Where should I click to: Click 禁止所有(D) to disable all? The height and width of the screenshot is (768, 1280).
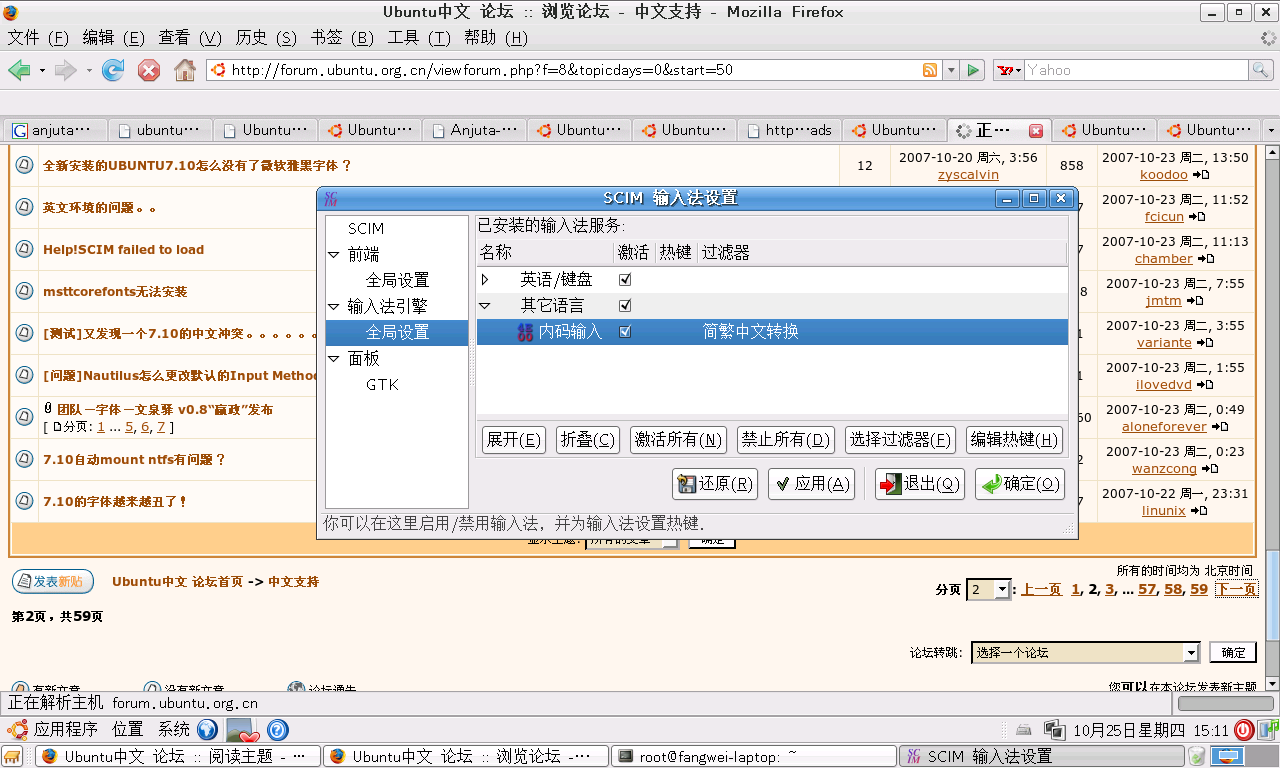(785, 440)
